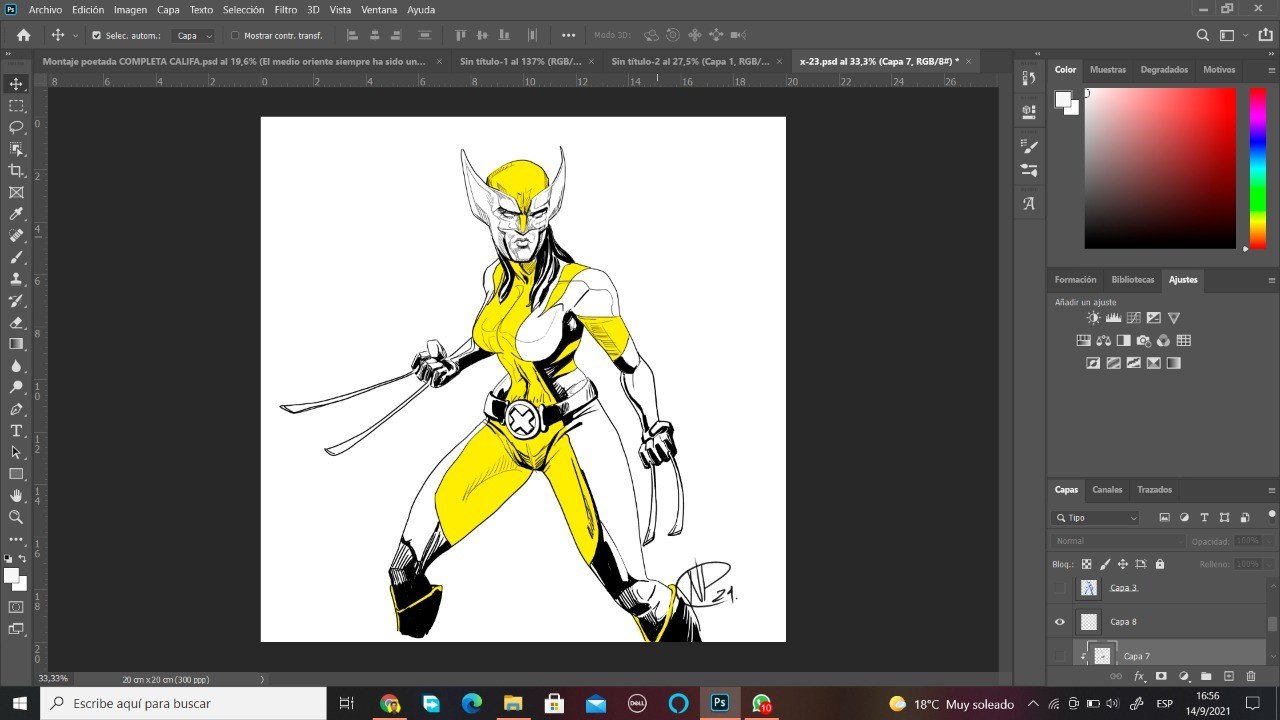Open the Capa menu
Screen dimensions: 1280x720
point(168,9)
